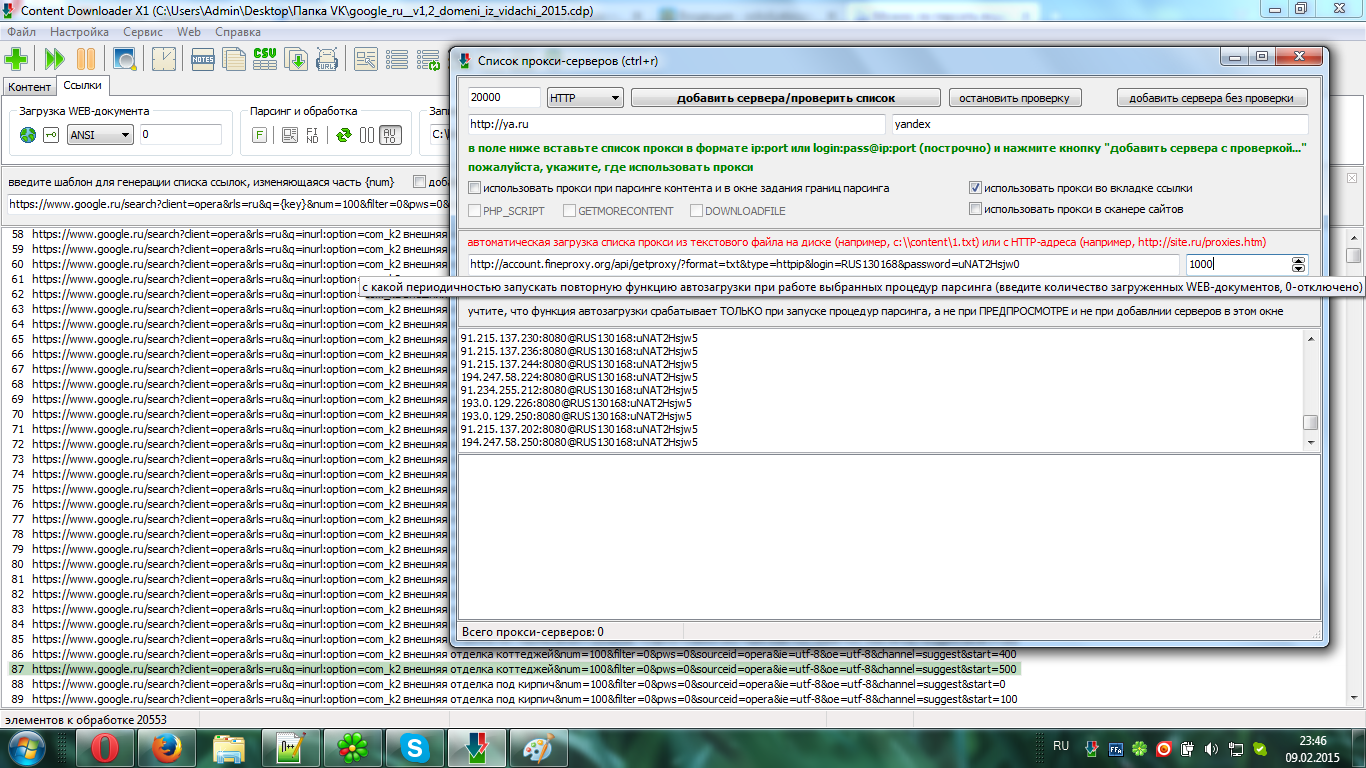The width and height of the screenshot is (1366, 768).
Task: Click the RU language indicator in tray
Action: (1061, 746)
